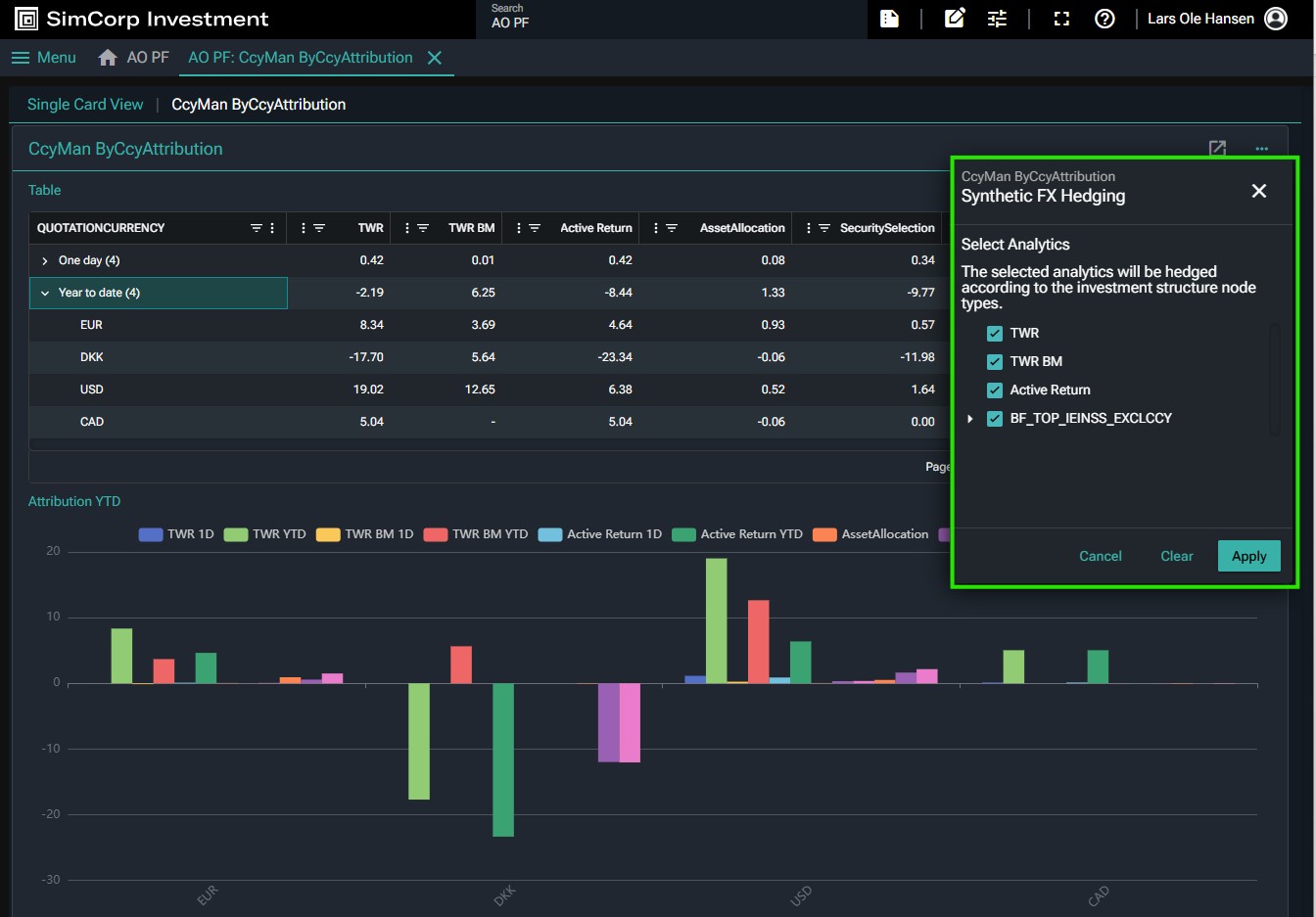Expand the One day (4) group row

45,260
